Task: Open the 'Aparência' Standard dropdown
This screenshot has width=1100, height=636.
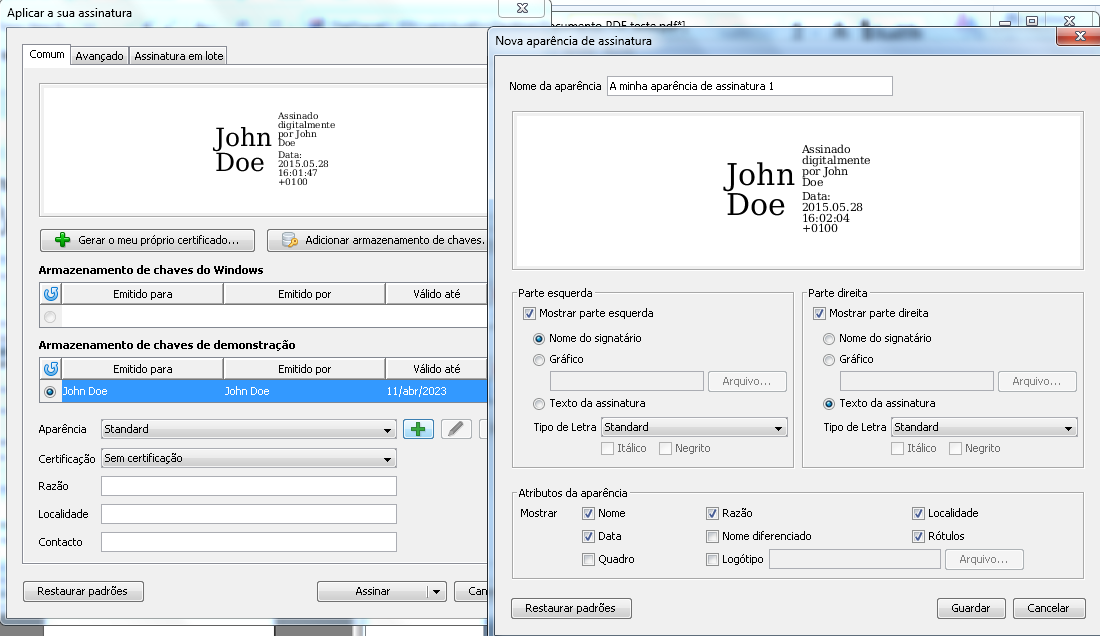Action: click(x=249, y=429)
